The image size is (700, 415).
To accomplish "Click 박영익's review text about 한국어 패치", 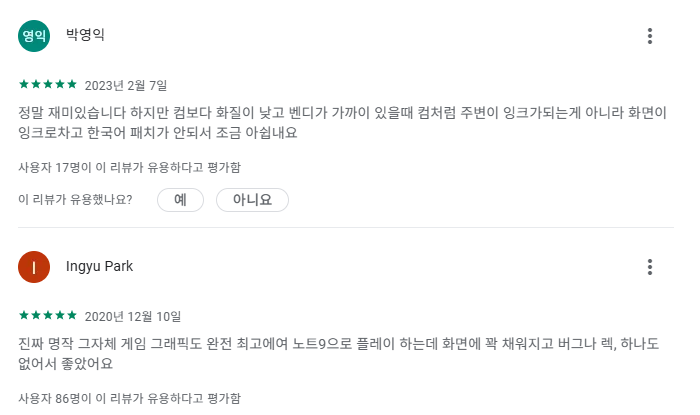I will pos(342,122).
